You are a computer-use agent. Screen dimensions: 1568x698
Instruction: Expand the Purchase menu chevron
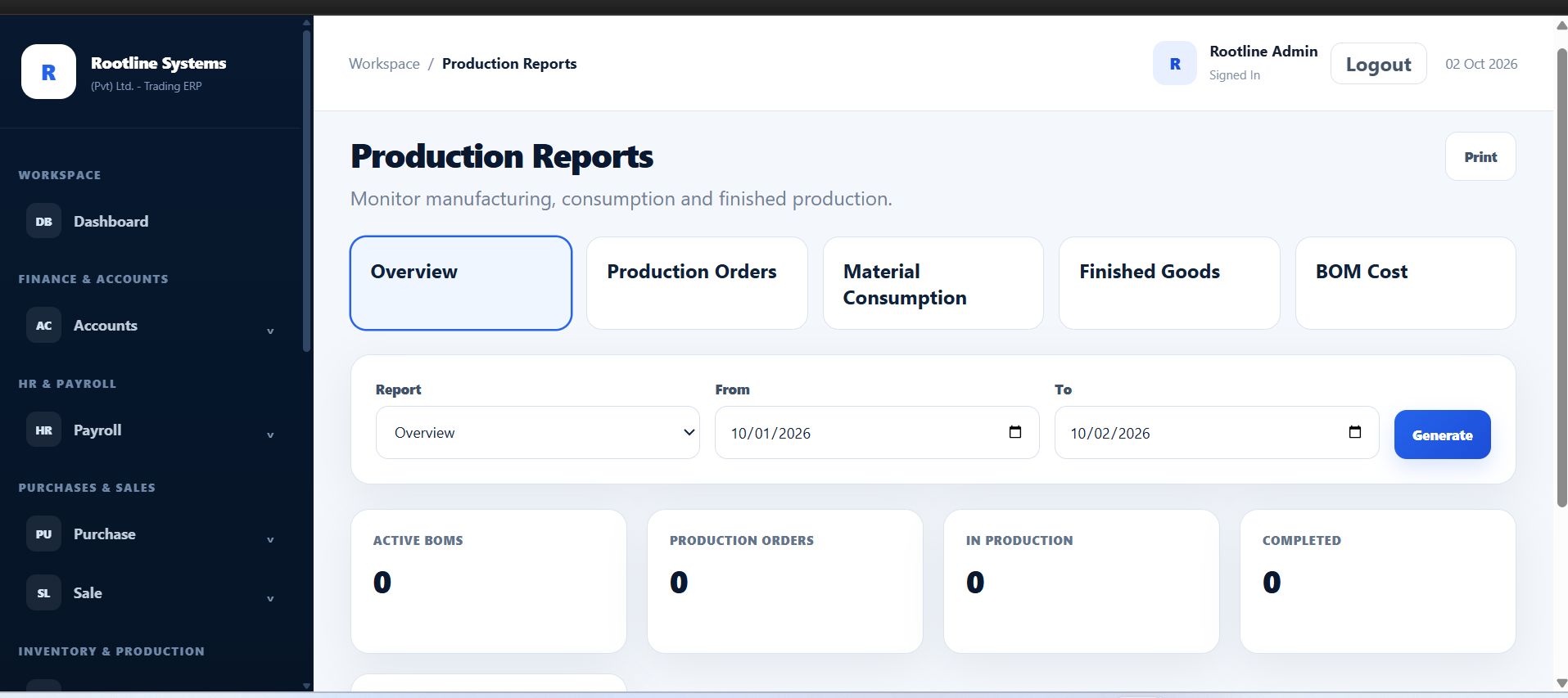point(270,539)
